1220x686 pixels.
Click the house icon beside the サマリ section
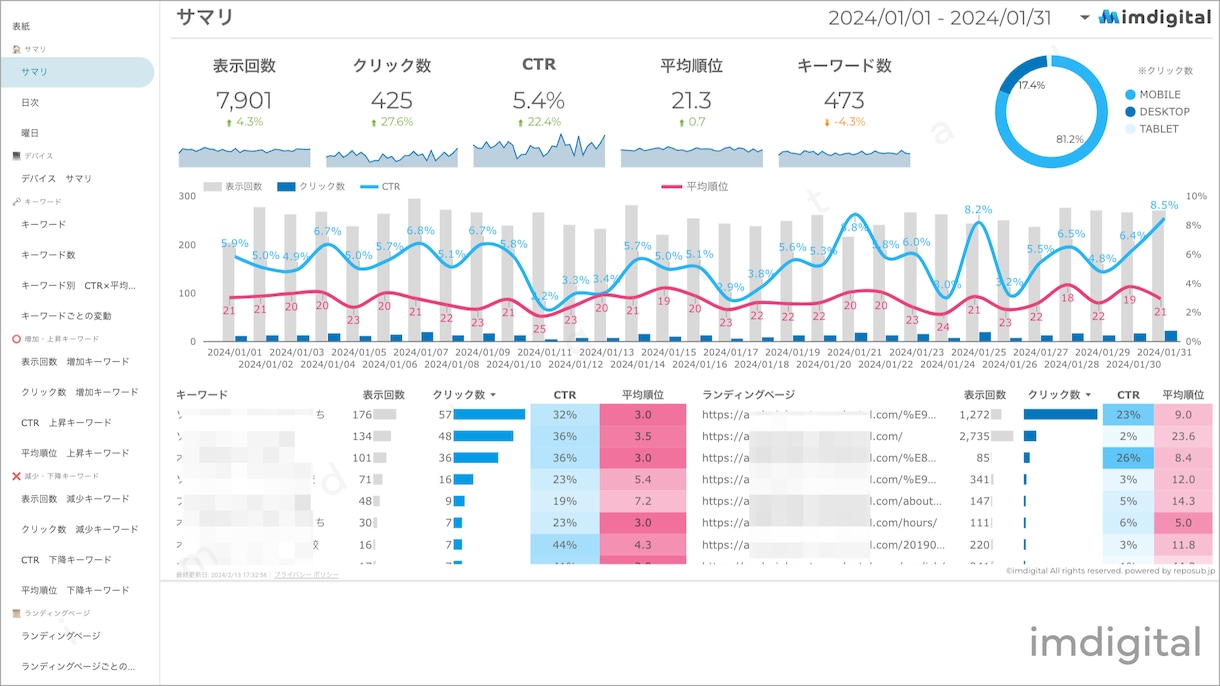click(16, 49)
